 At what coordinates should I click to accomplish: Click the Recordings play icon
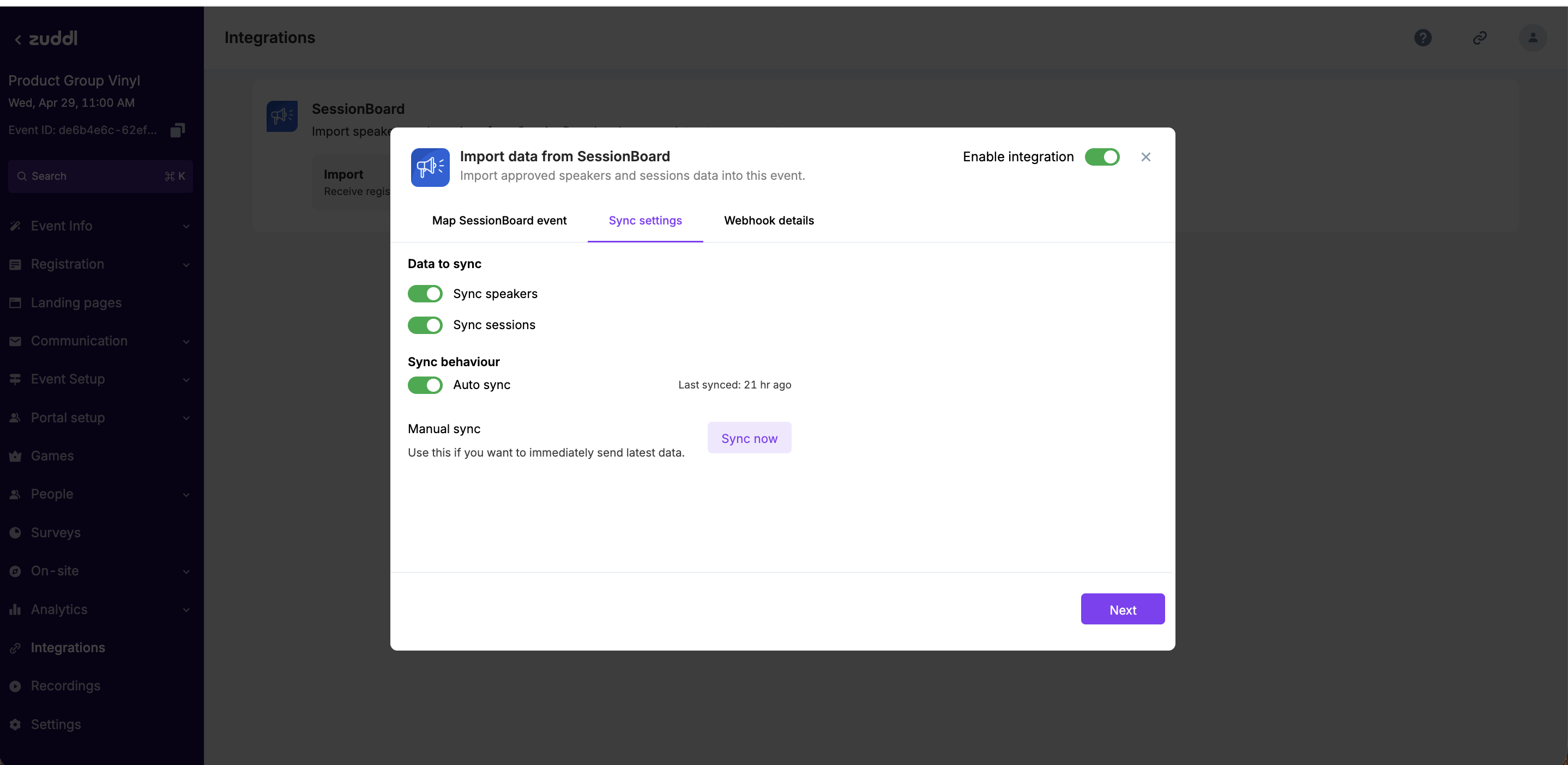(15, 686)
